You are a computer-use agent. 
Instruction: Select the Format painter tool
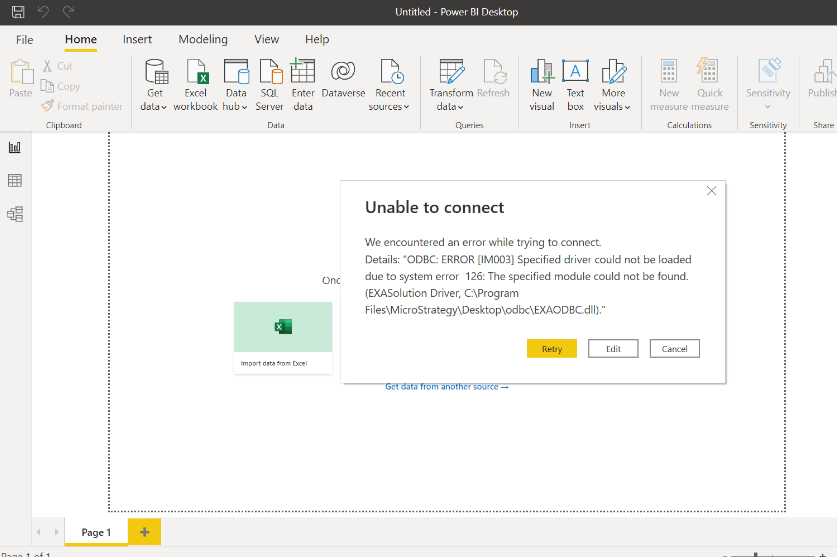pyautogui.click(x=82, y=106)
